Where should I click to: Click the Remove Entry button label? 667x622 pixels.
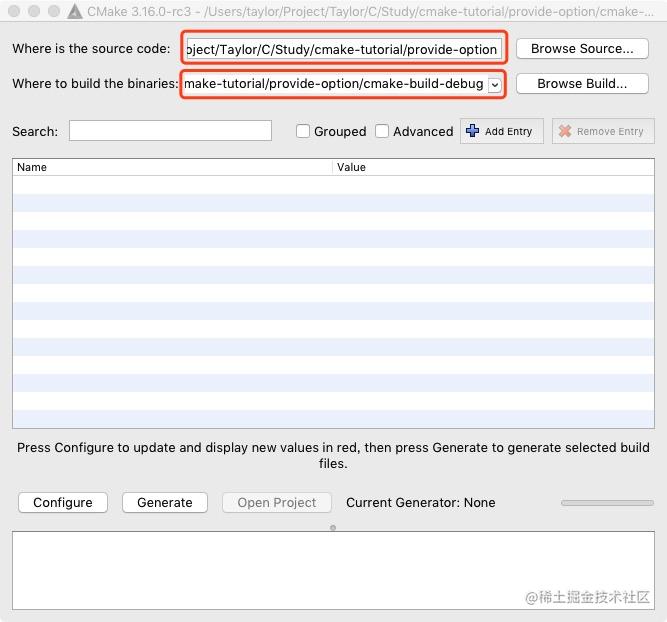[610, 131]
